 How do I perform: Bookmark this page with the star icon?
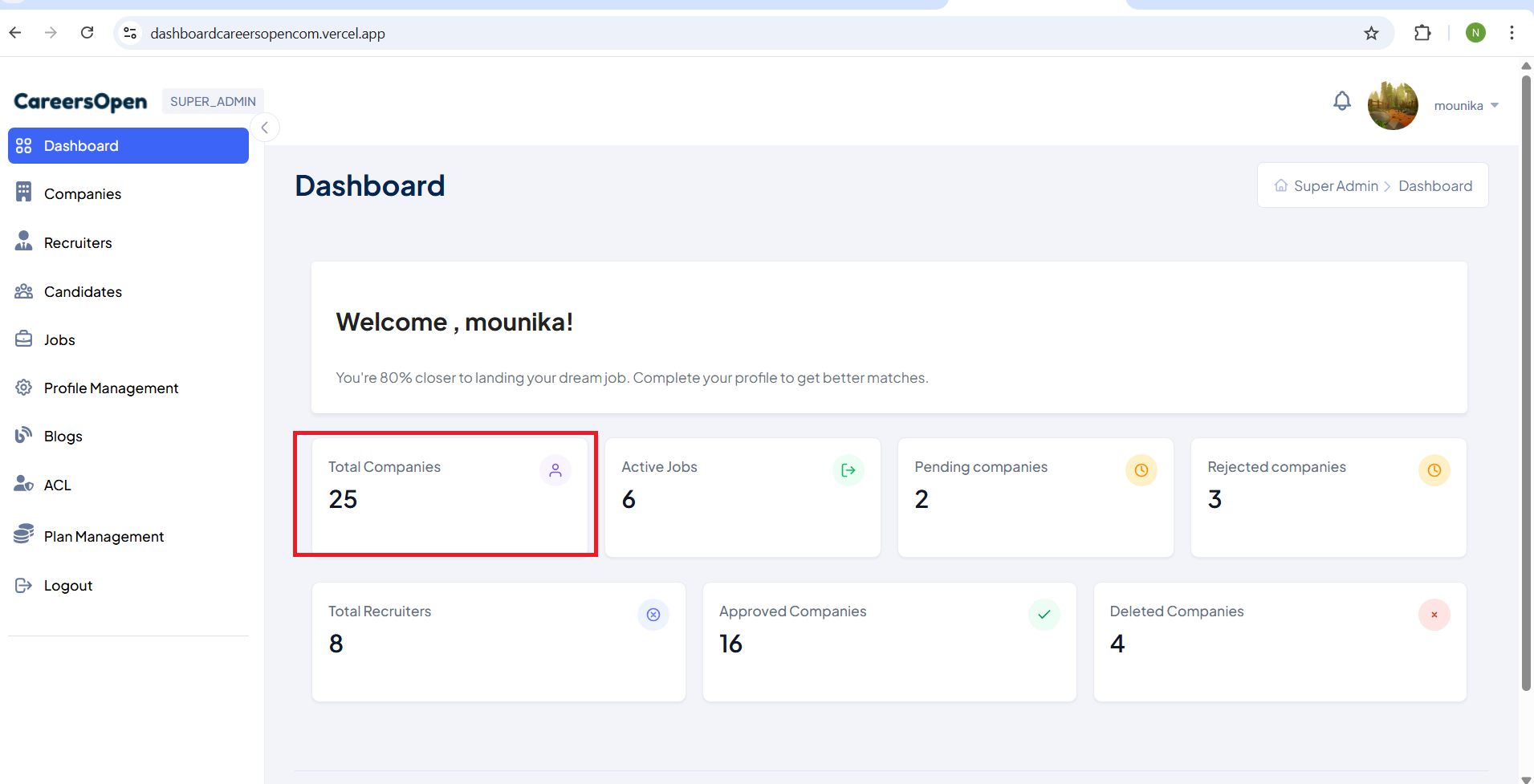(1371, 33)
